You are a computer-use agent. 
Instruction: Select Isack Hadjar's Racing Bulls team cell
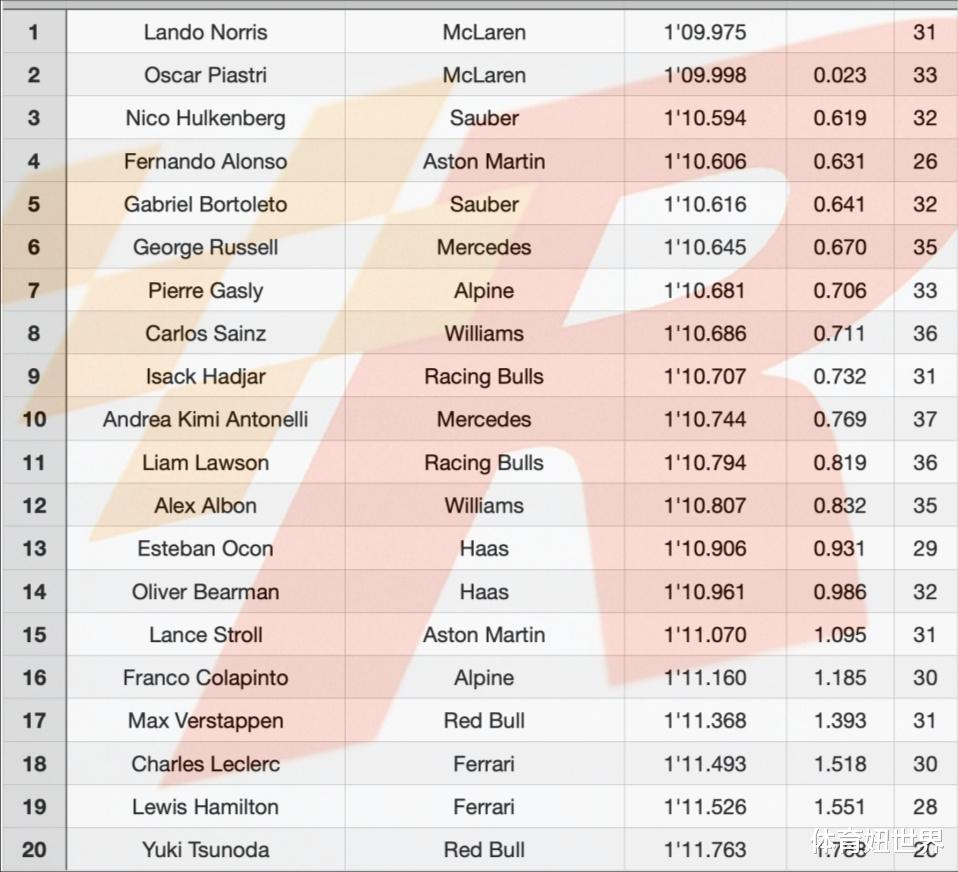point(484,376)
